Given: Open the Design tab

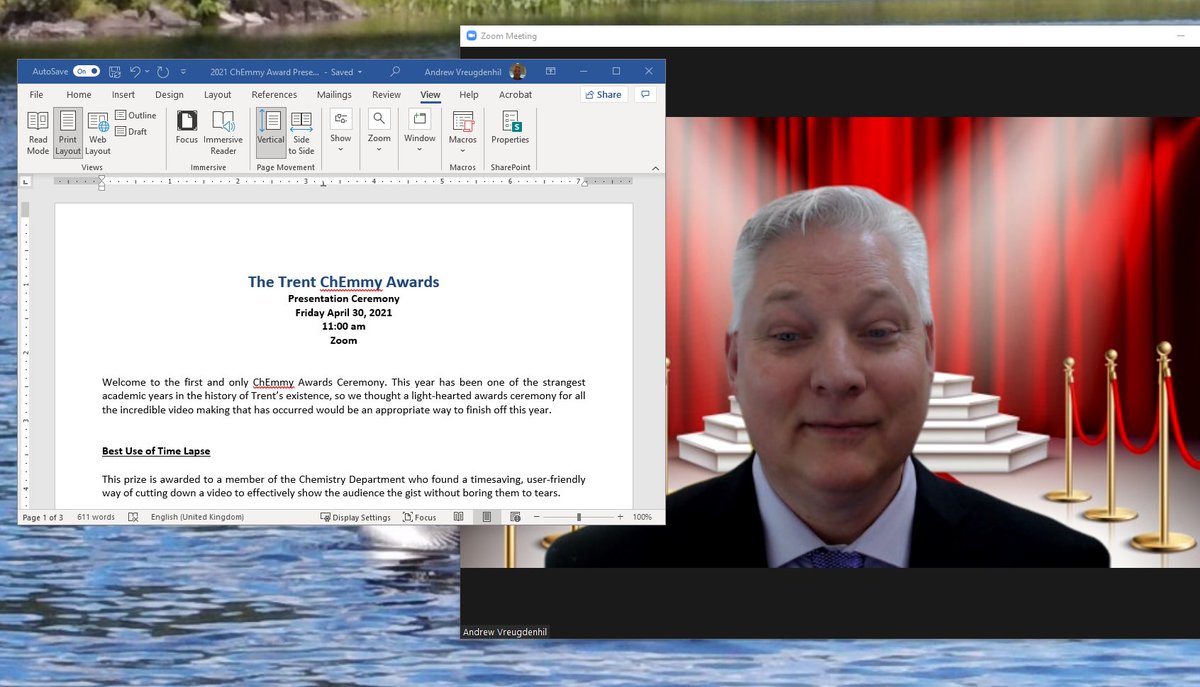Looking at the screenshot, I should pos(169,95).
